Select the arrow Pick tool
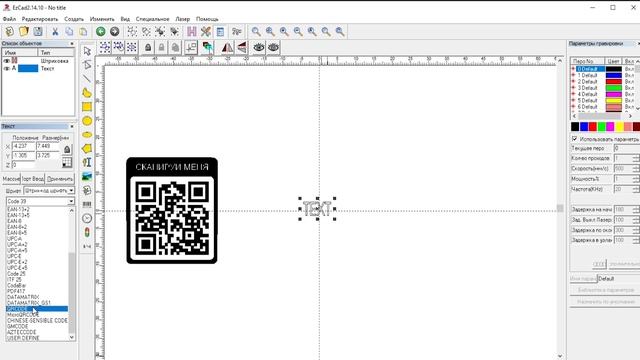The height and width of the screenshot is (360, 640). [87, 51]
